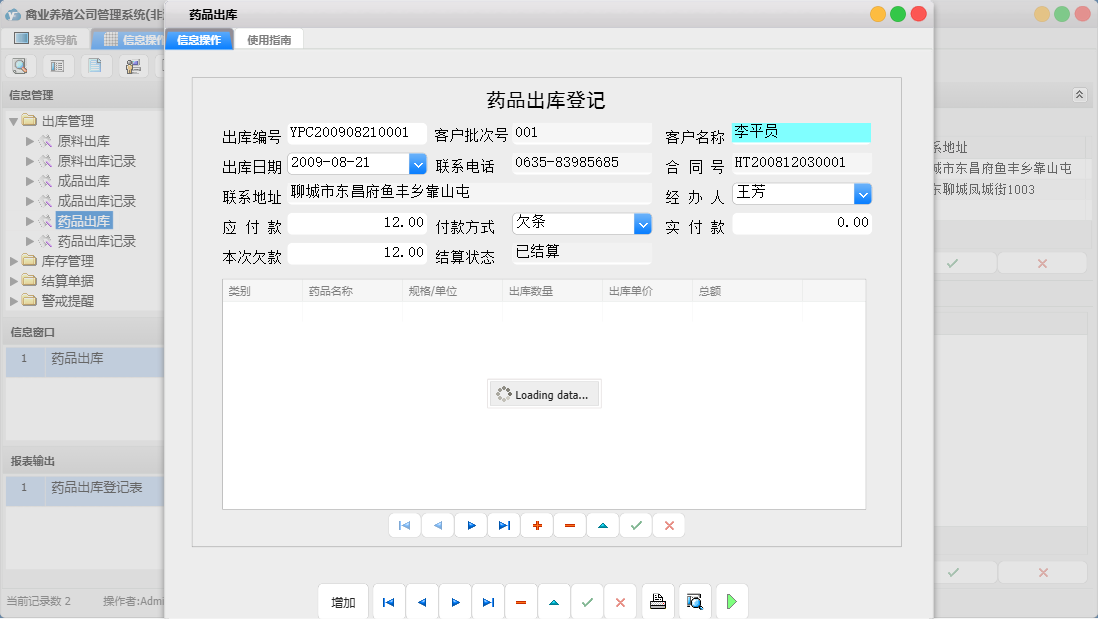Switch to the 使用指南 tab
This screenshot has height=625, width=1098.
coord(269,40)
